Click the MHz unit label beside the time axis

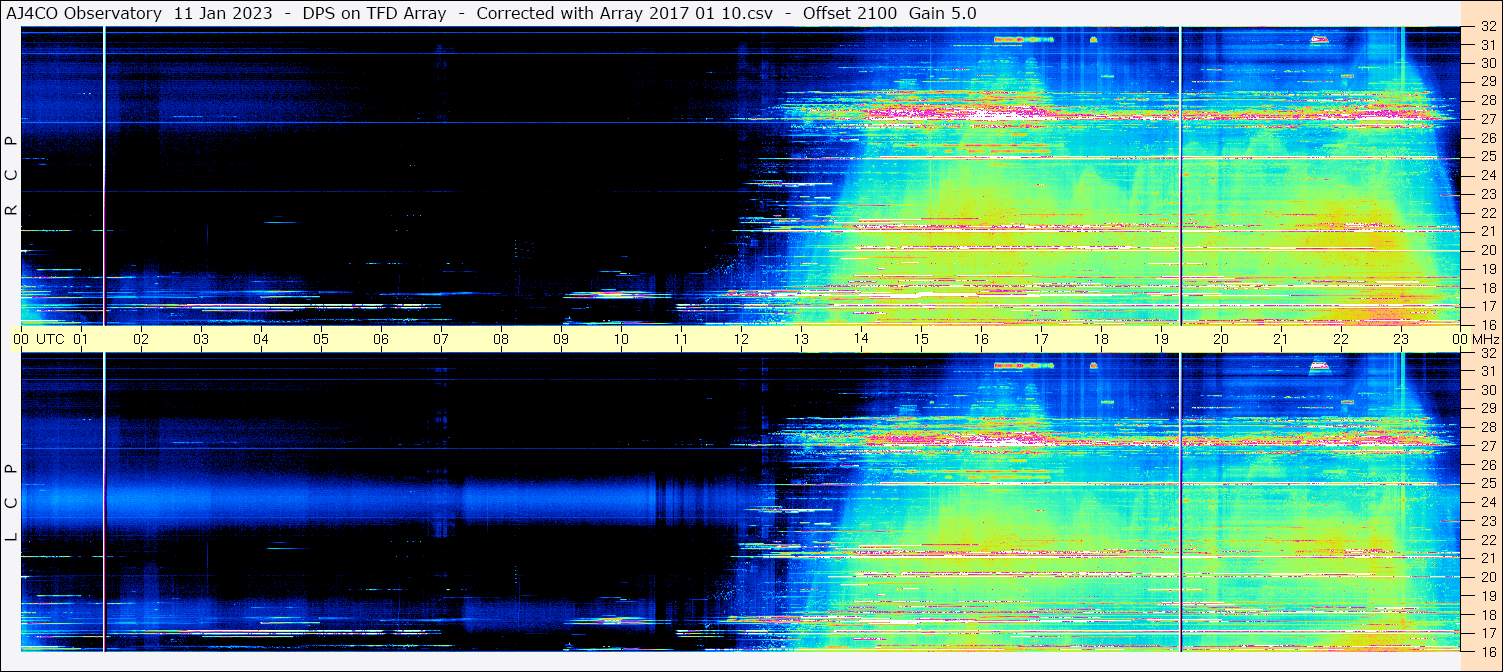coord(1485,339)
